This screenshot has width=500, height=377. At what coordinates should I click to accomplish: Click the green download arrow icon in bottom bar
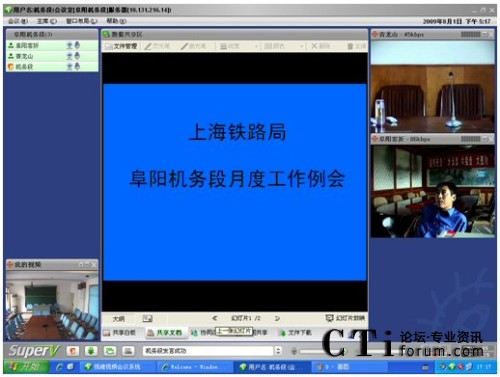[x=91, y=351]
